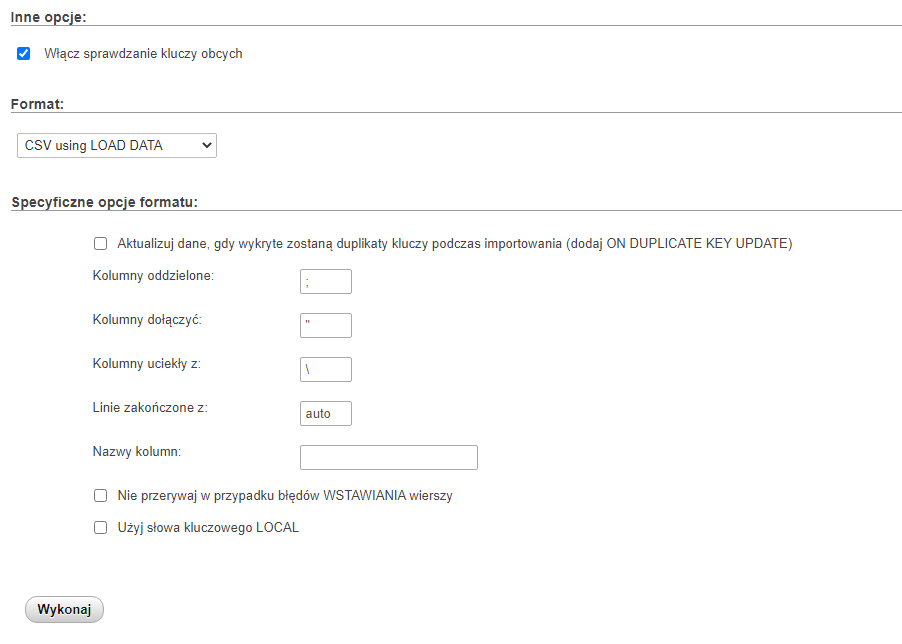The image size is (902, 644).
Task: Click the Linie zakończone z label
Action: (150, 408)
